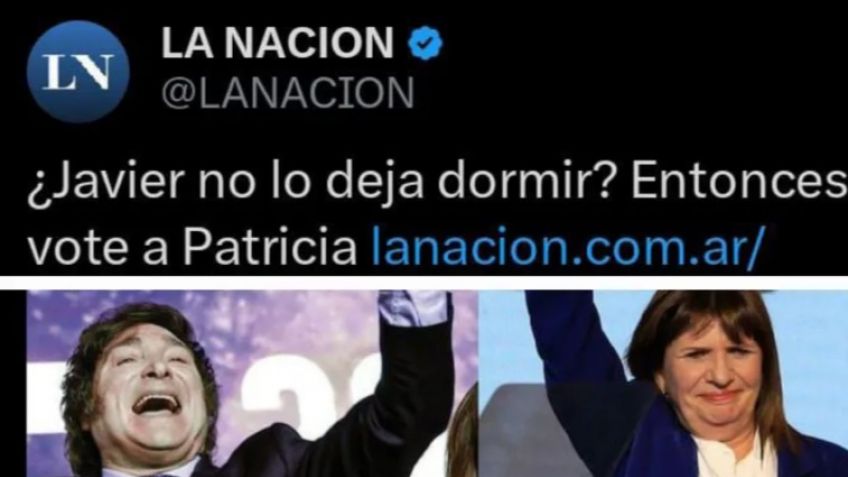Click the face of the woman in blue
This screenshot has width=848, height=477.
pos(714,379)
